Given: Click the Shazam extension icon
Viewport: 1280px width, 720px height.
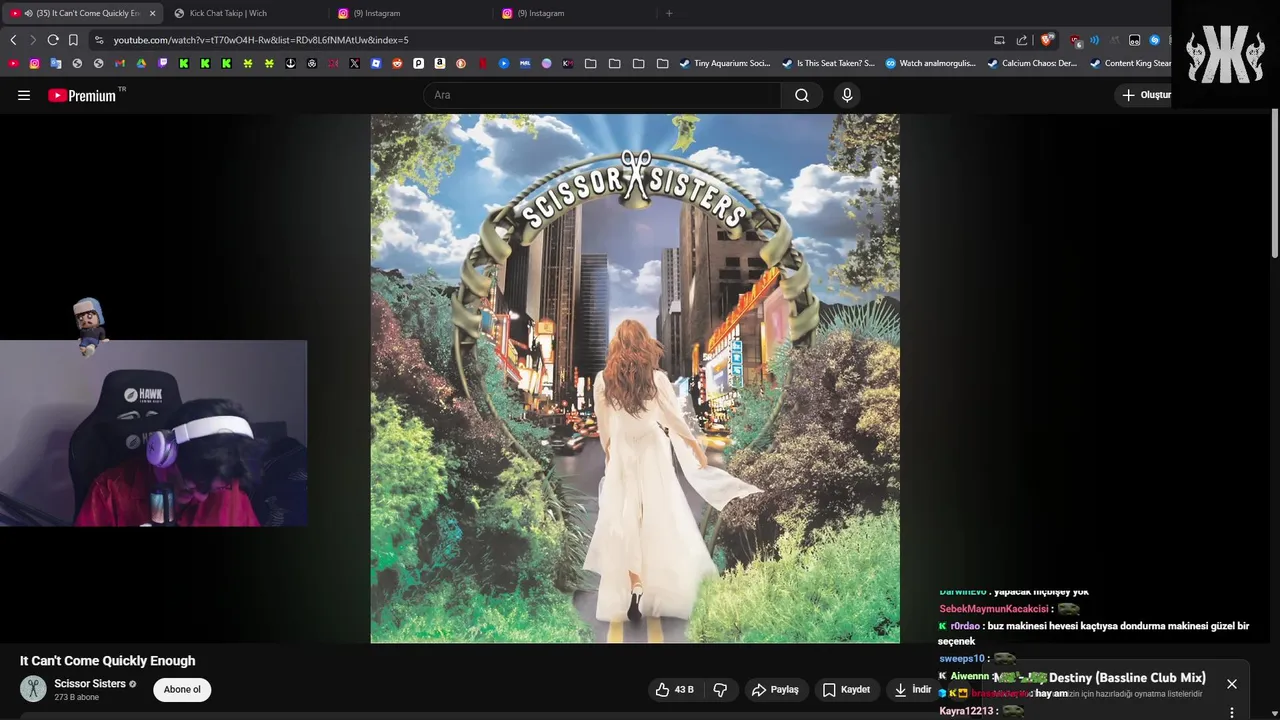Looking at the screenshot, I should [x=1155, y=40].
